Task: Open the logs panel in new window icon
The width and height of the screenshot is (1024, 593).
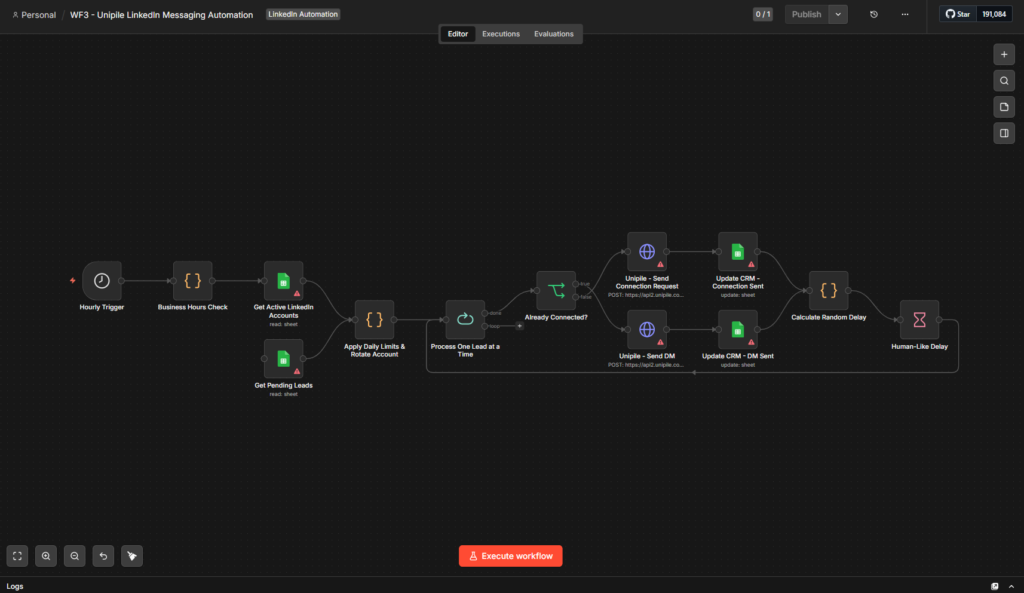Action: (995, 586)
